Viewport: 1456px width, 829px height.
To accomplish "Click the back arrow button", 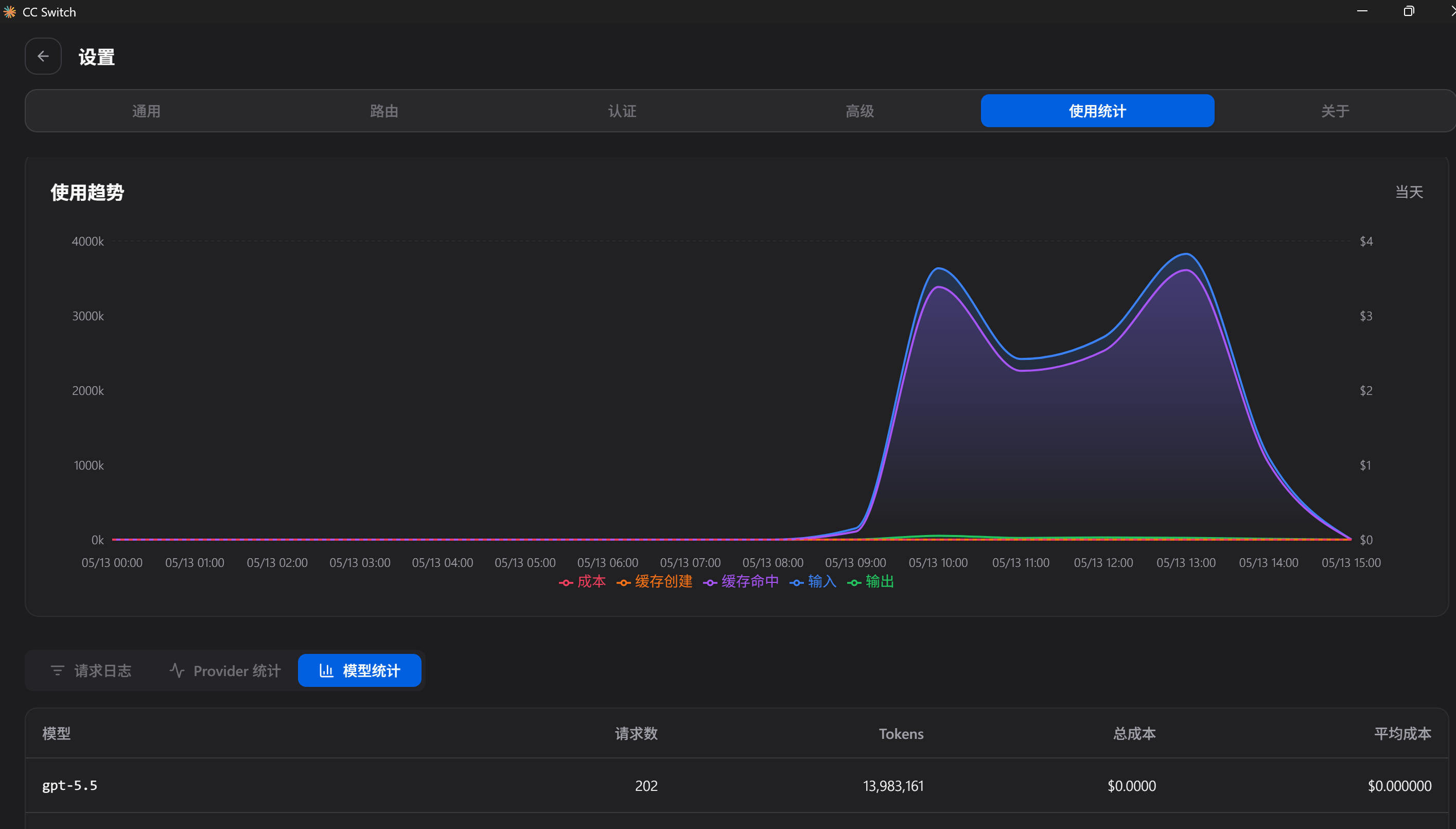I will [43, 56].
